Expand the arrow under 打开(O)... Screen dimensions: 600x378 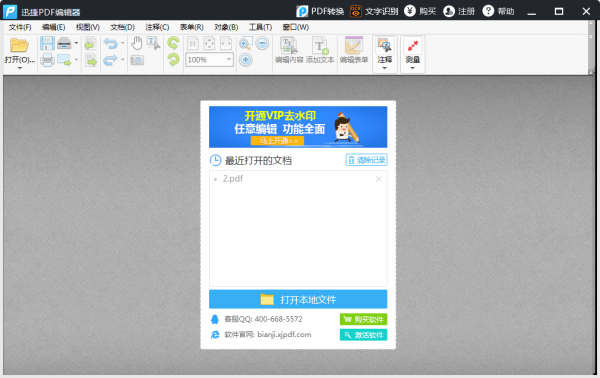(20, 68)
